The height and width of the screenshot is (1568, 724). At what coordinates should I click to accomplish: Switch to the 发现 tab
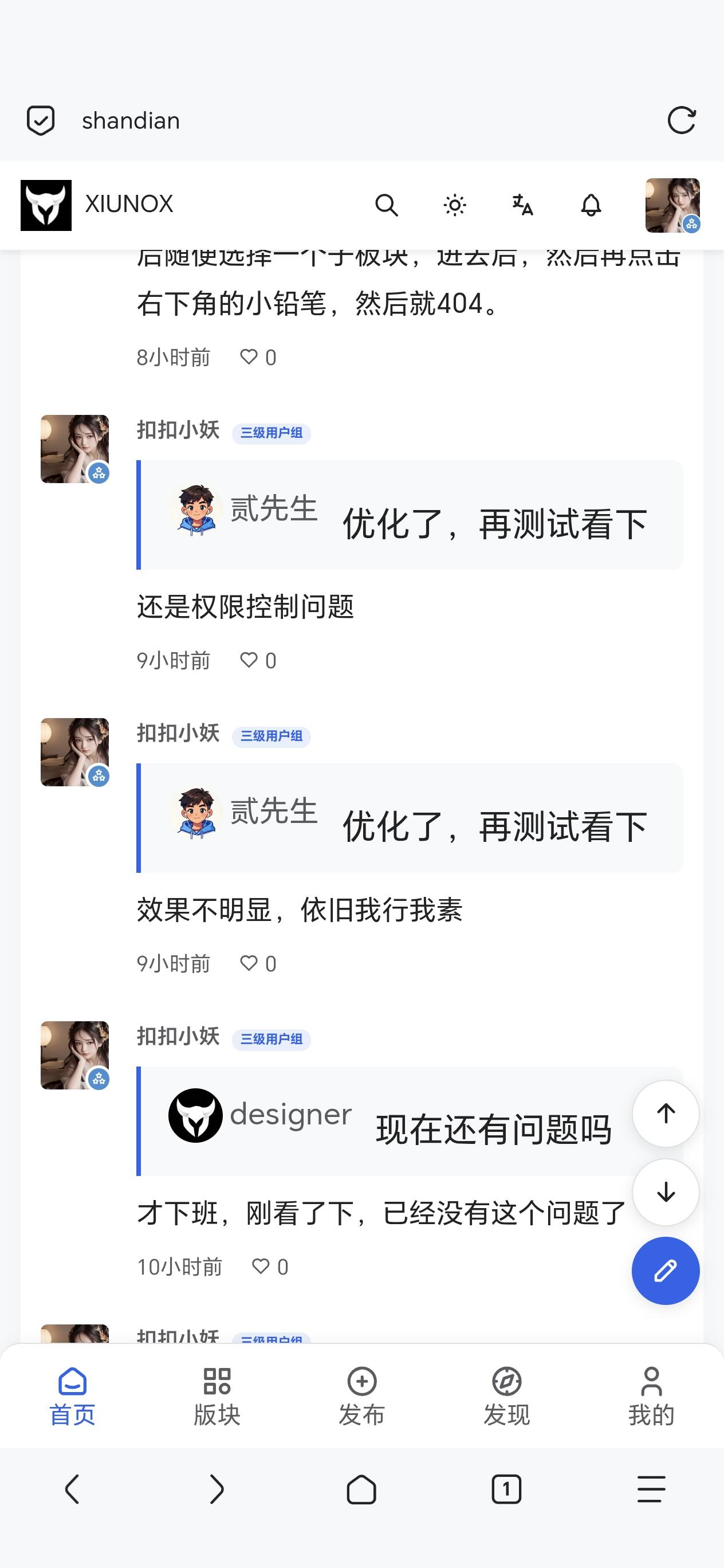[507, 1397]
